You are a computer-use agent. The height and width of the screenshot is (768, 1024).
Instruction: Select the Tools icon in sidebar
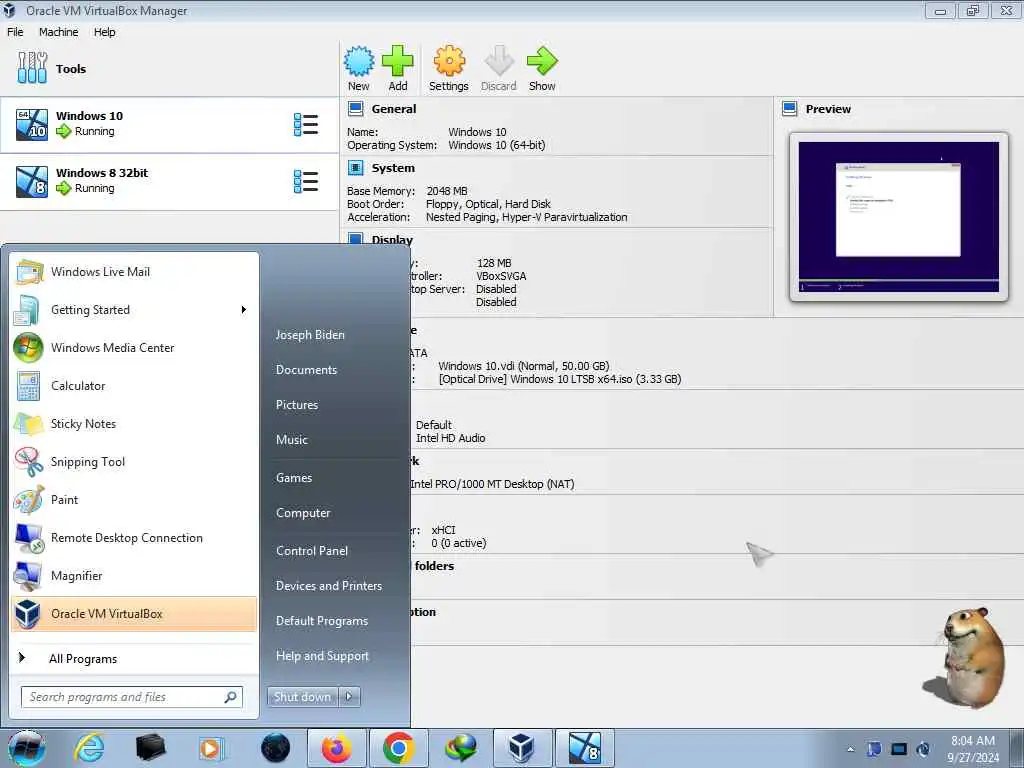tap(32, 68)
